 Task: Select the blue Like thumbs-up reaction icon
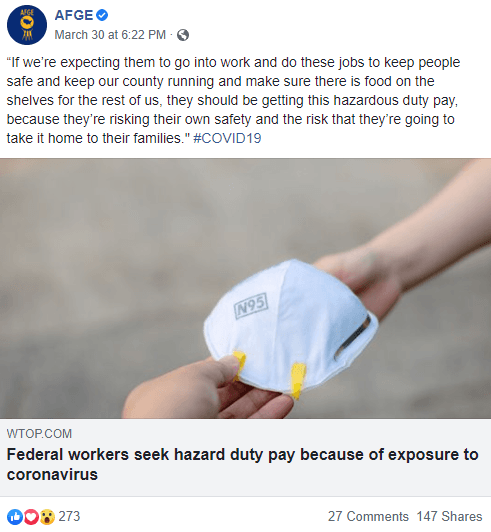point(15,517)
